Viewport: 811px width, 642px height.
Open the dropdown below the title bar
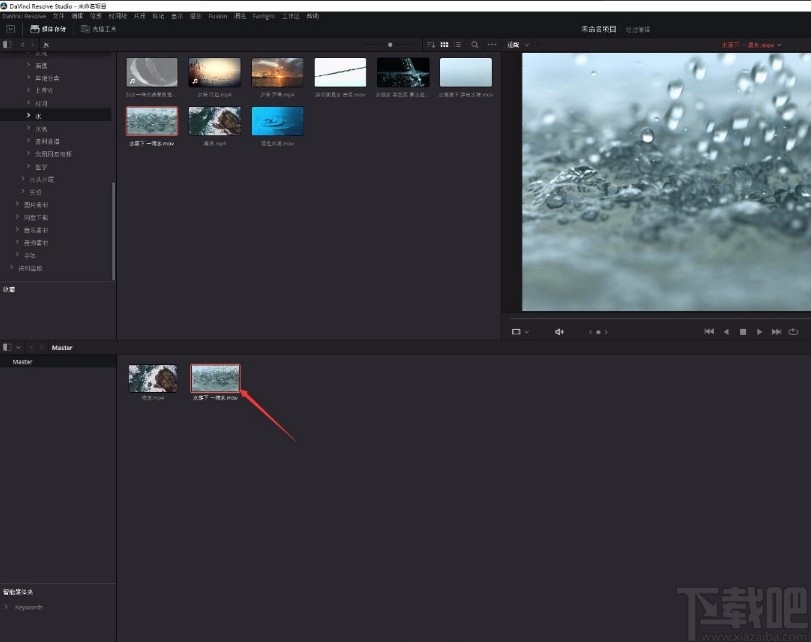(11, 29)
